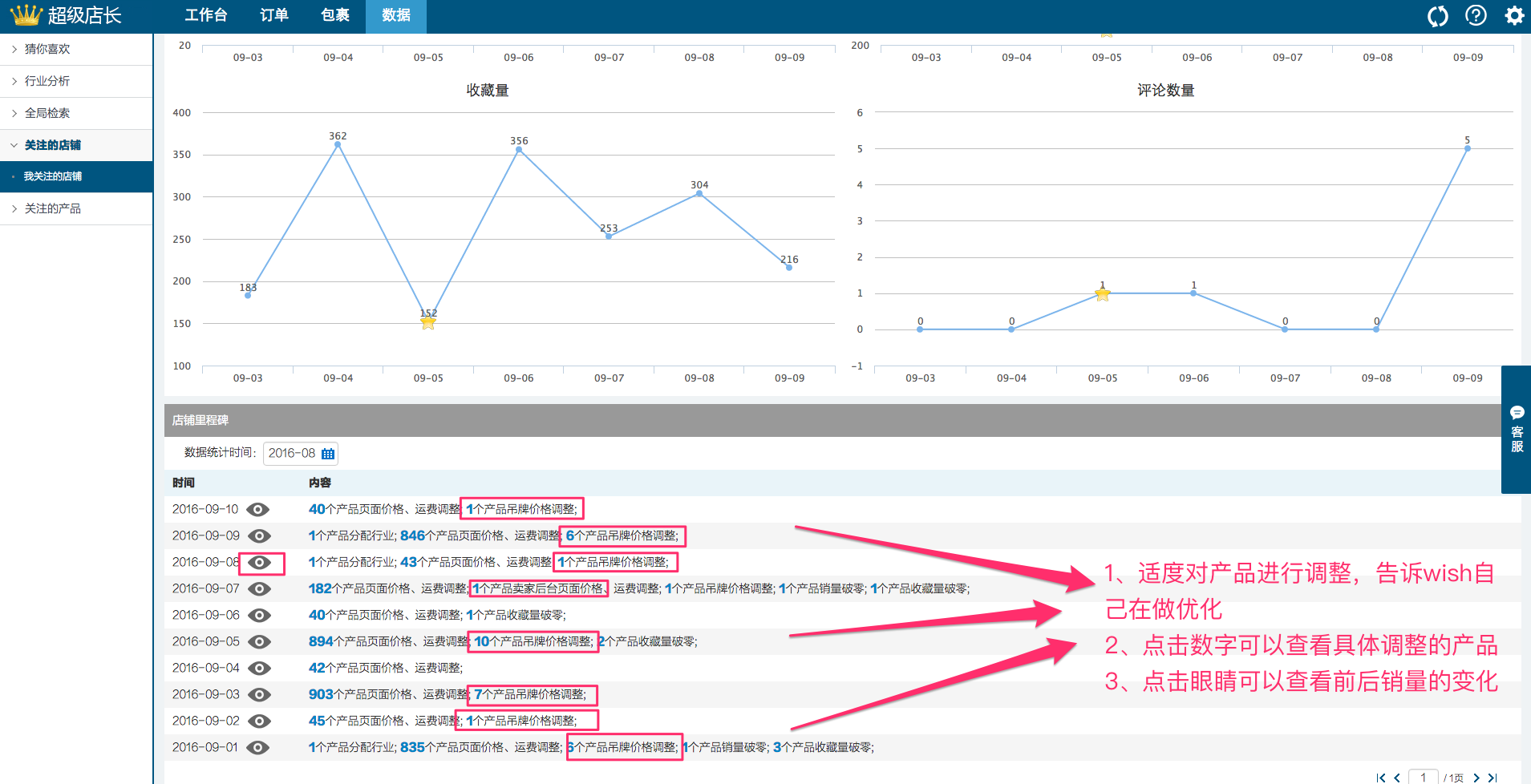This screenshot has height=784, width=1531.
Task: Go to the last page arrow
Action: point(1493,778)
